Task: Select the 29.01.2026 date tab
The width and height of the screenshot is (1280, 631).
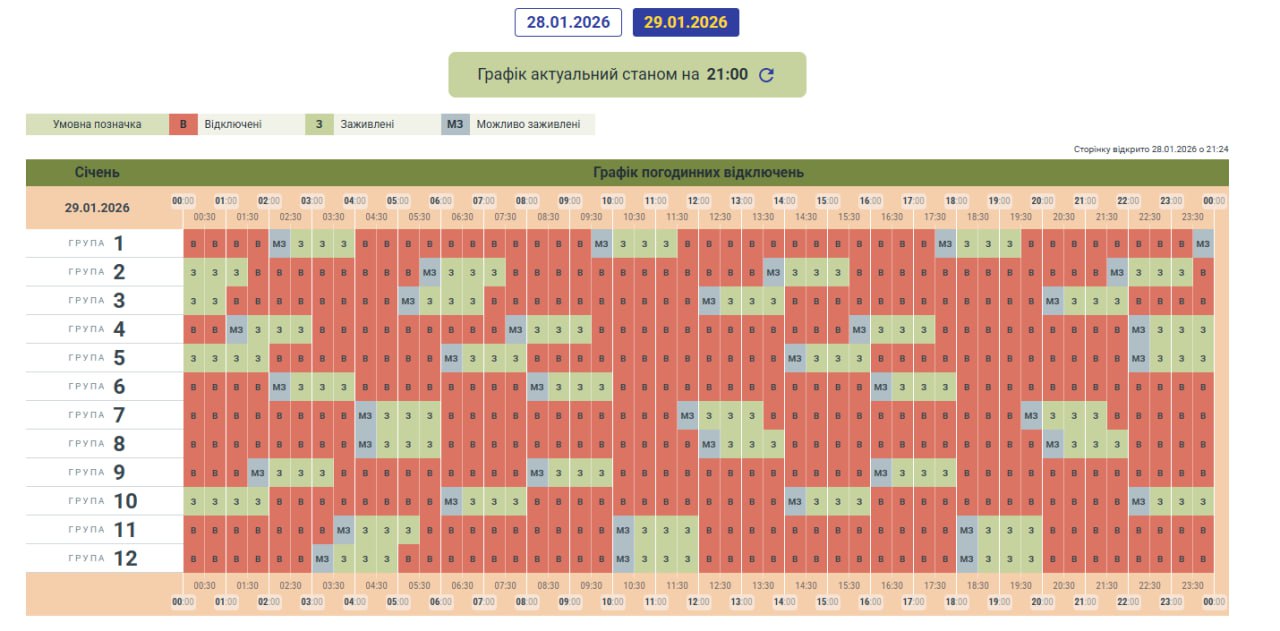Action: tap(685, 23)
